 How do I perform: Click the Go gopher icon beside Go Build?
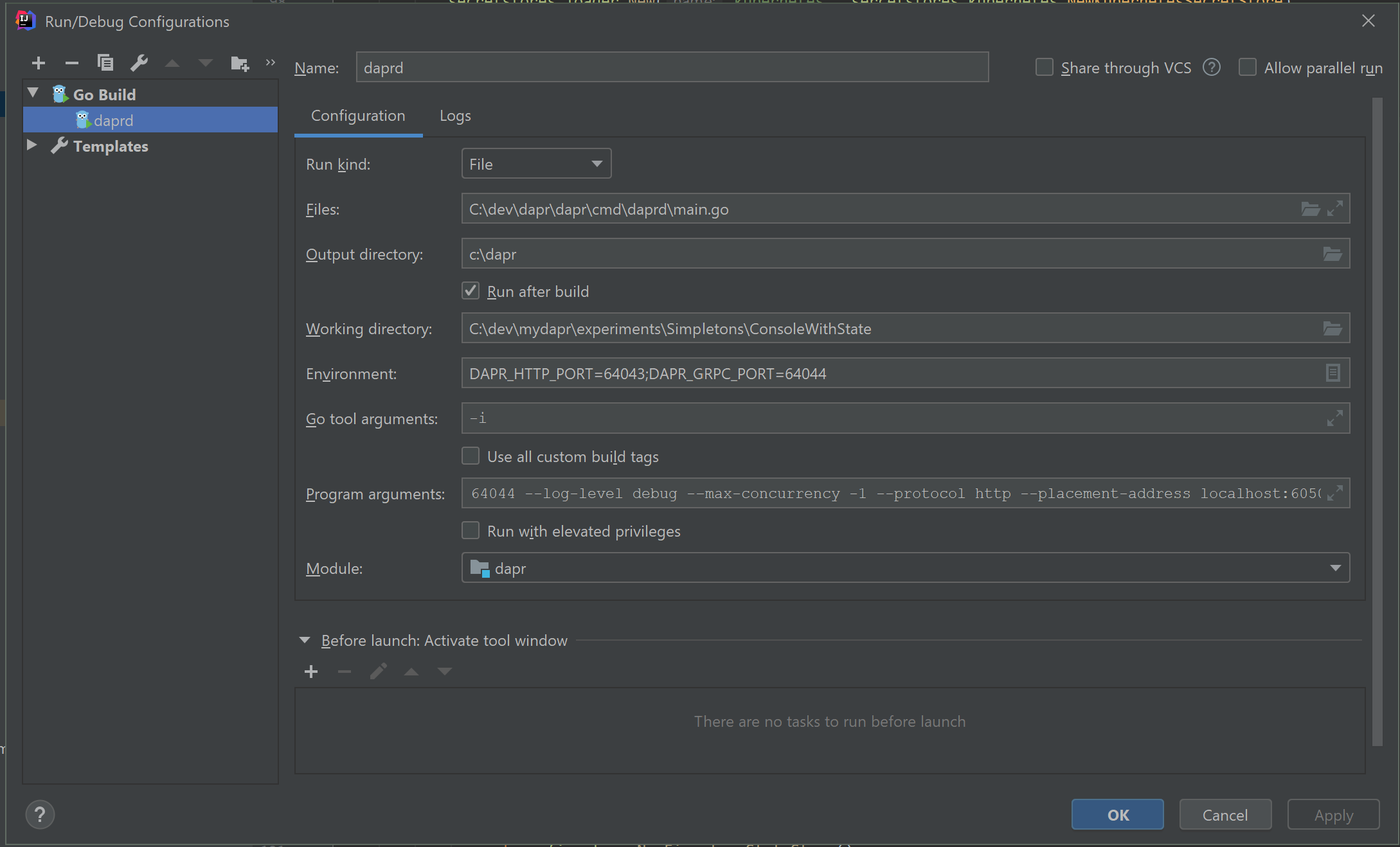point(60,94)
